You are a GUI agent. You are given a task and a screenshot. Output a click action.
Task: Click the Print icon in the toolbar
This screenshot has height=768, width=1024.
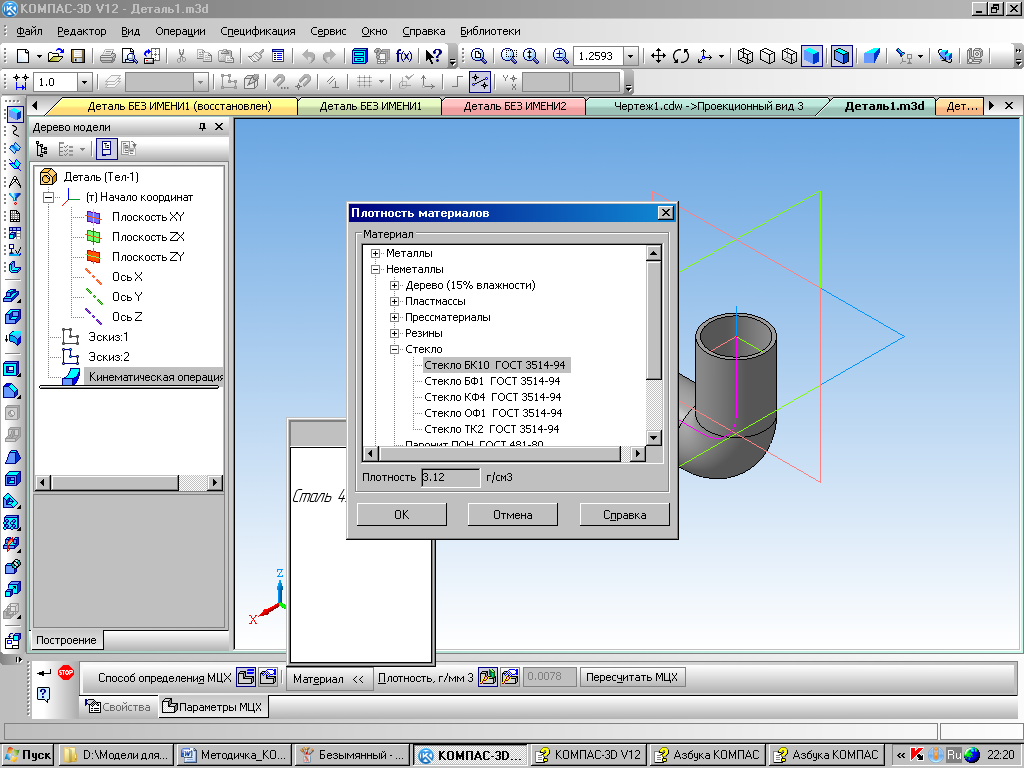(108, 56)
